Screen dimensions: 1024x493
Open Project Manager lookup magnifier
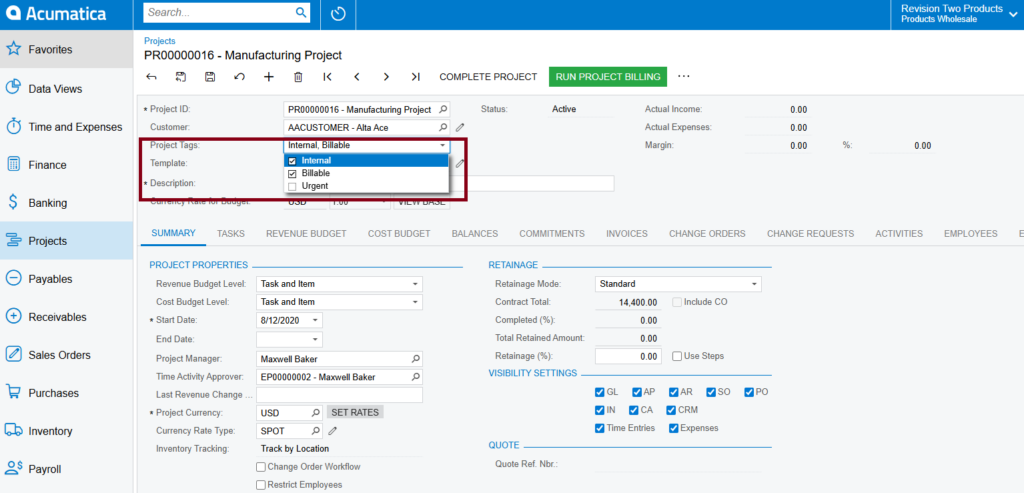pyautogui.click(x=415, y=359)
